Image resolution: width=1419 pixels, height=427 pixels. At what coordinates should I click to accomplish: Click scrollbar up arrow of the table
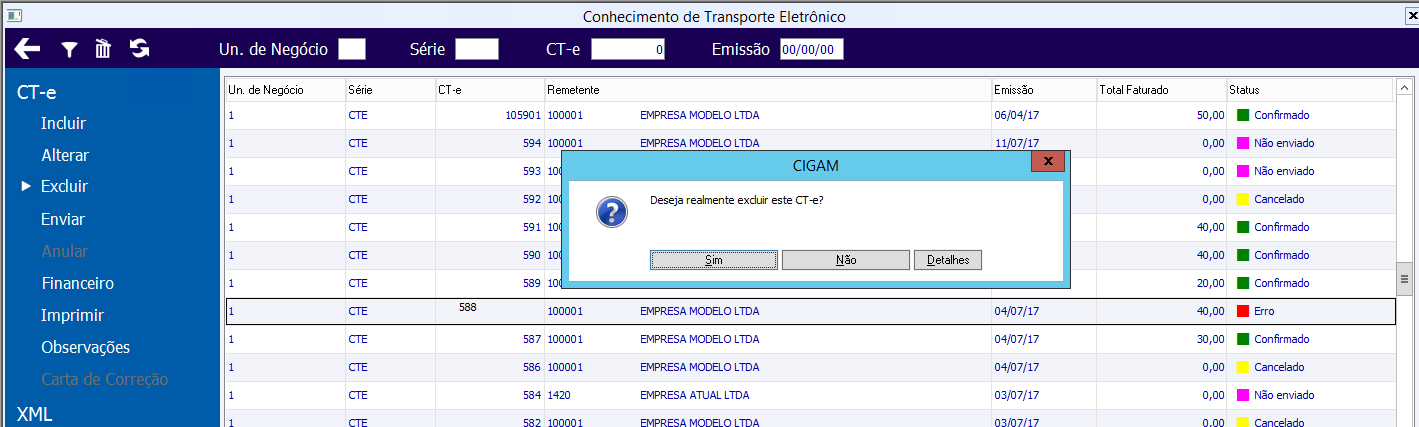coord(1405,88)
